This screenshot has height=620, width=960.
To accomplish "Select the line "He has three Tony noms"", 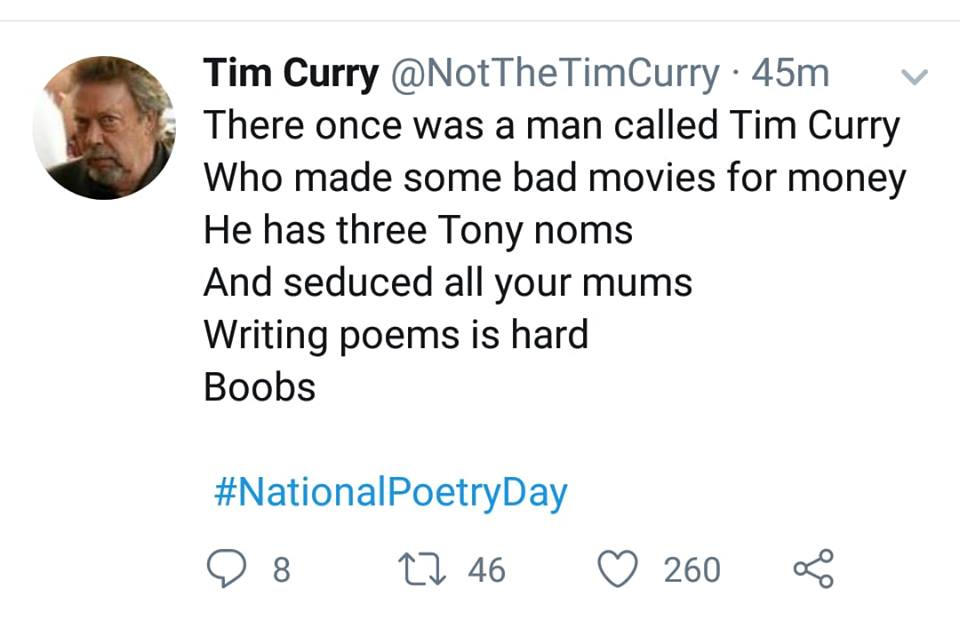I will pos(418,230).
